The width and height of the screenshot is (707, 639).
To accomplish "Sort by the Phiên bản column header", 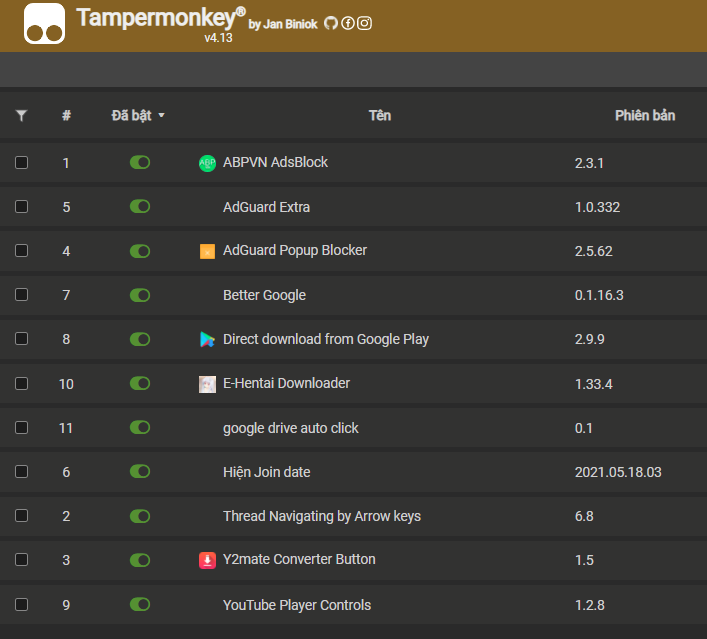I will click(x=645, y=115).
